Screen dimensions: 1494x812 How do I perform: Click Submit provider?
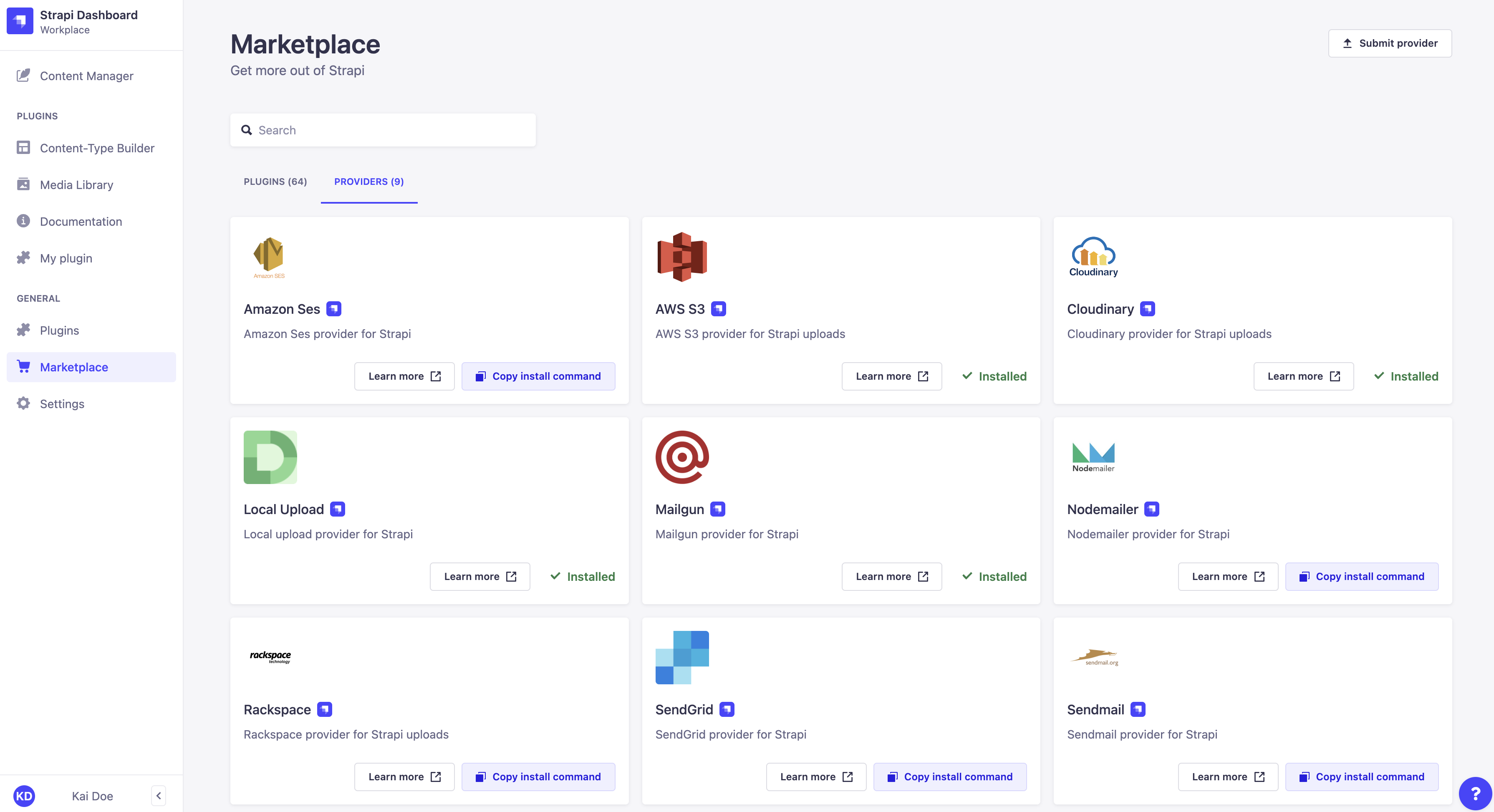(x=1390, y=43)
